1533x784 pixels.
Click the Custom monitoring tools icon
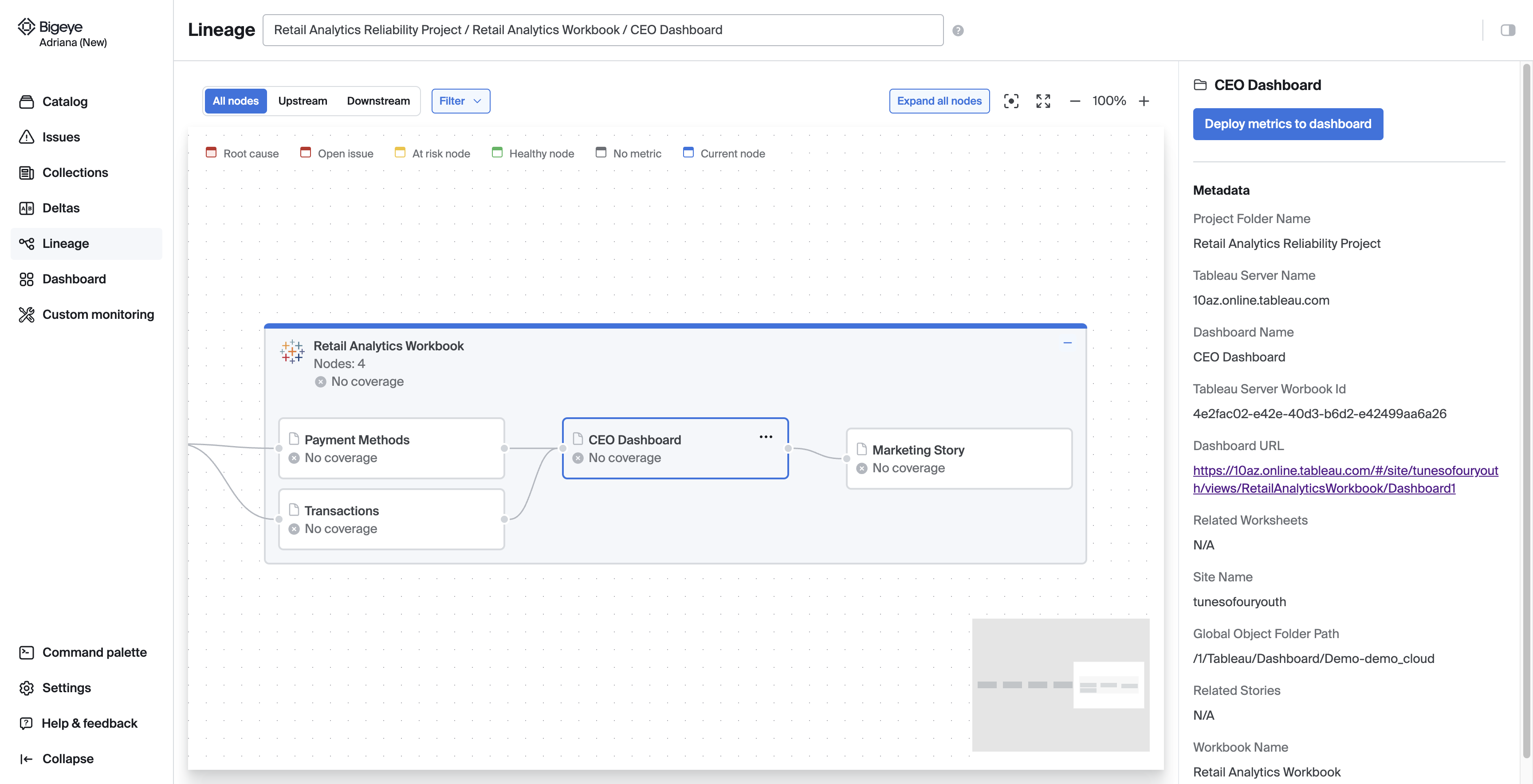point(26,315)
